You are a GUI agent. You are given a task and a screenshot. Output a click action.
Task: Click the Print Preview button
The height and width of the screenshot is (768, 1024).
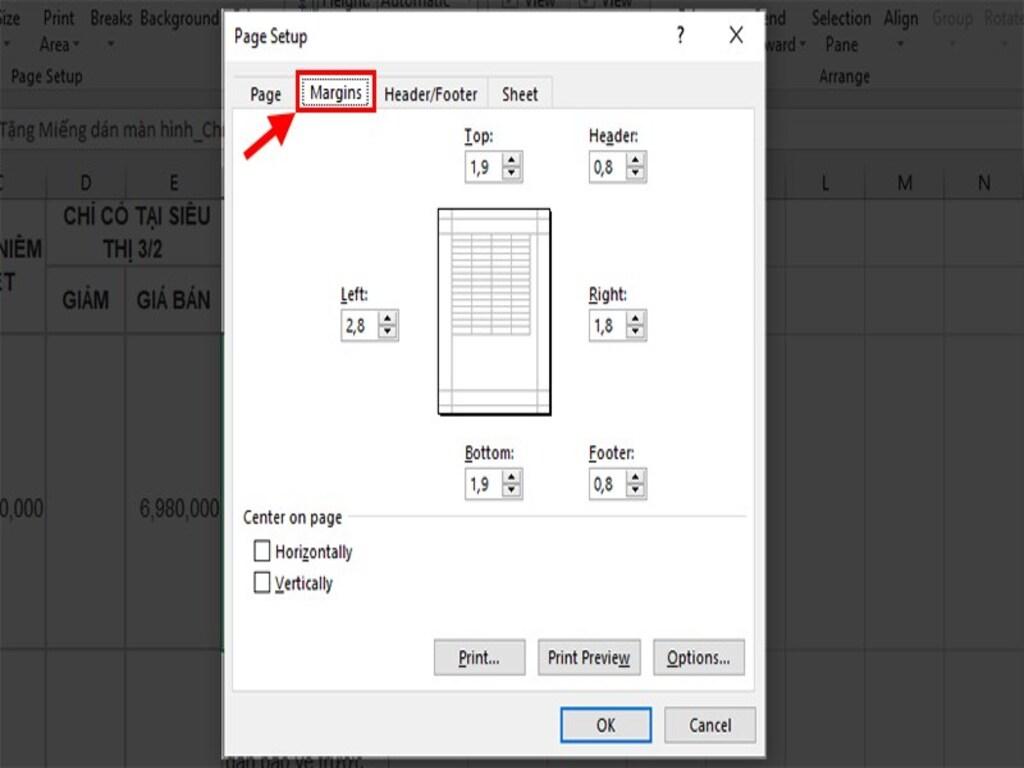(589, 657)
